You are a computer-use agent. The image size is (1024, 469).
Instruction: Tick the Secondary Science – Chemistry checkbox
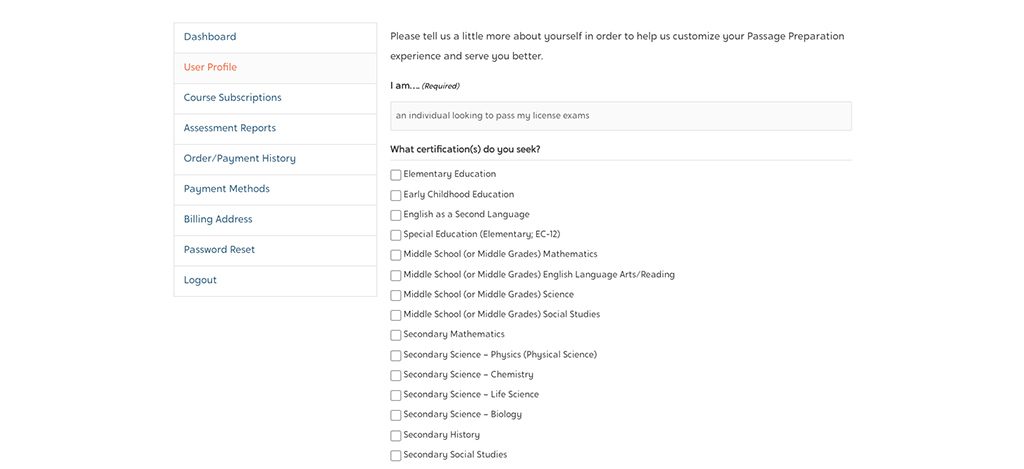(x=396, y=376)
